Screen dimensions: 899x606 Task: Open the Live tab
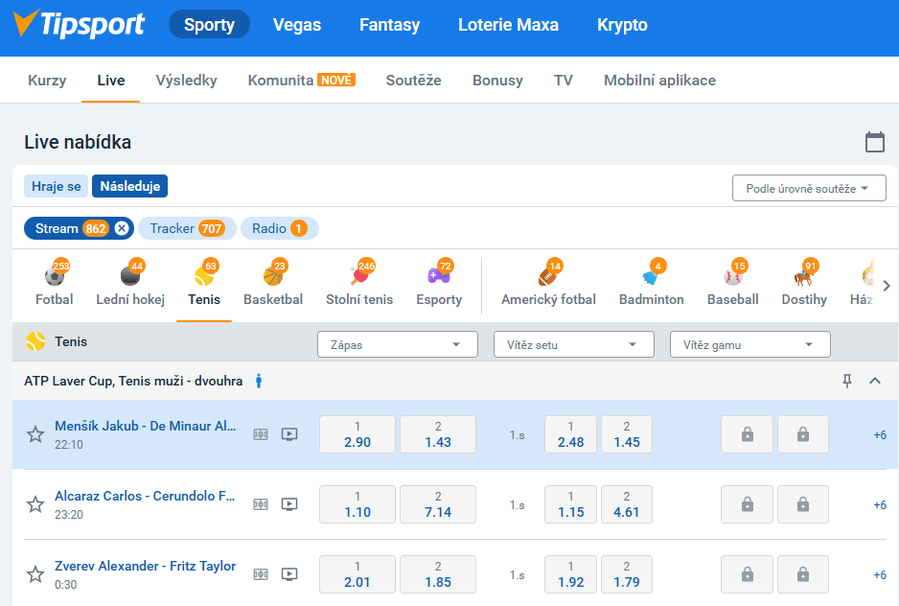(x=111, y=80)
